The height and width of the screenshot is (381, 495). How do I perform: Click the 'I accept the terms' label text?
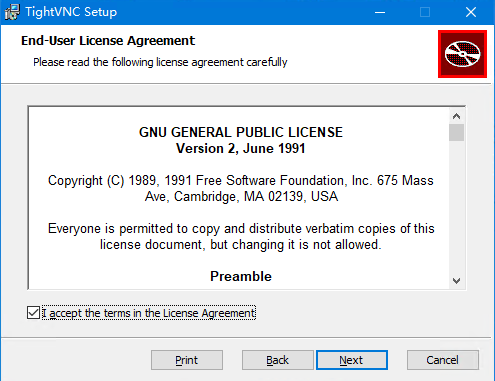pos(149,313)
